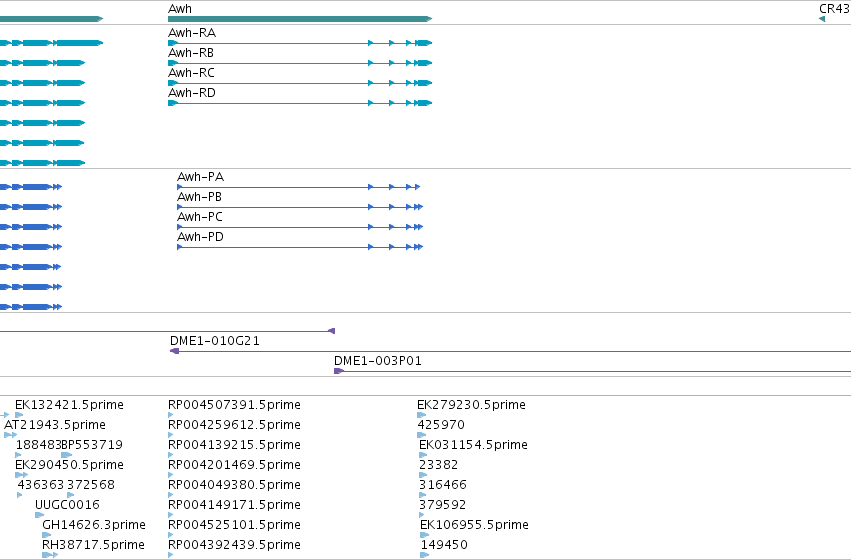Viewport: 851px width, 560px height.
Task: Click the UUGC0016 feature label
Action: [x=67, y=505]
